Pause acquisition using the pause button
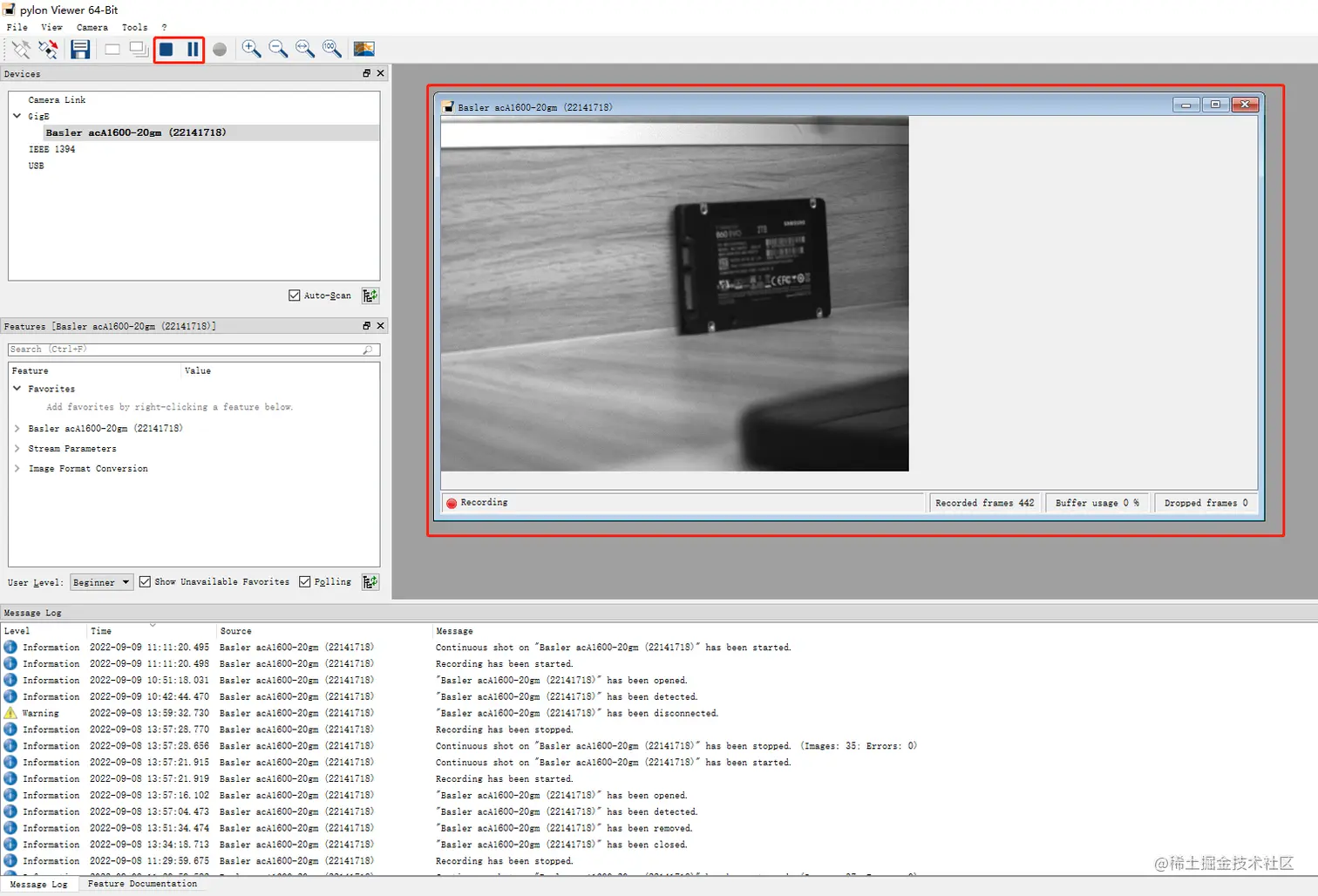The height and width of the screenshot is (896, 1318). coord(193,50)
